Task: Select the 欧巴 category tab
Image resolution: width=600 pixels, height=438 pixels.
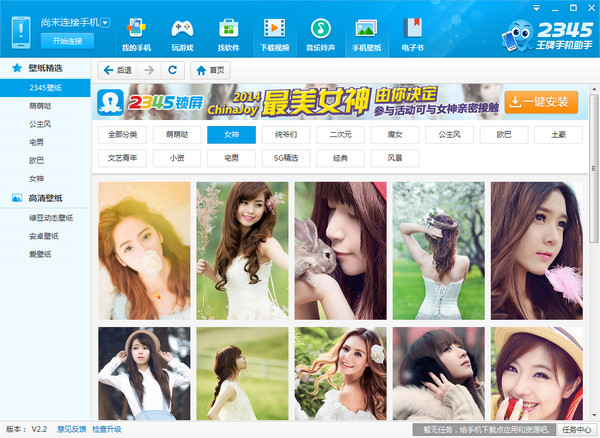Action: 504,135
